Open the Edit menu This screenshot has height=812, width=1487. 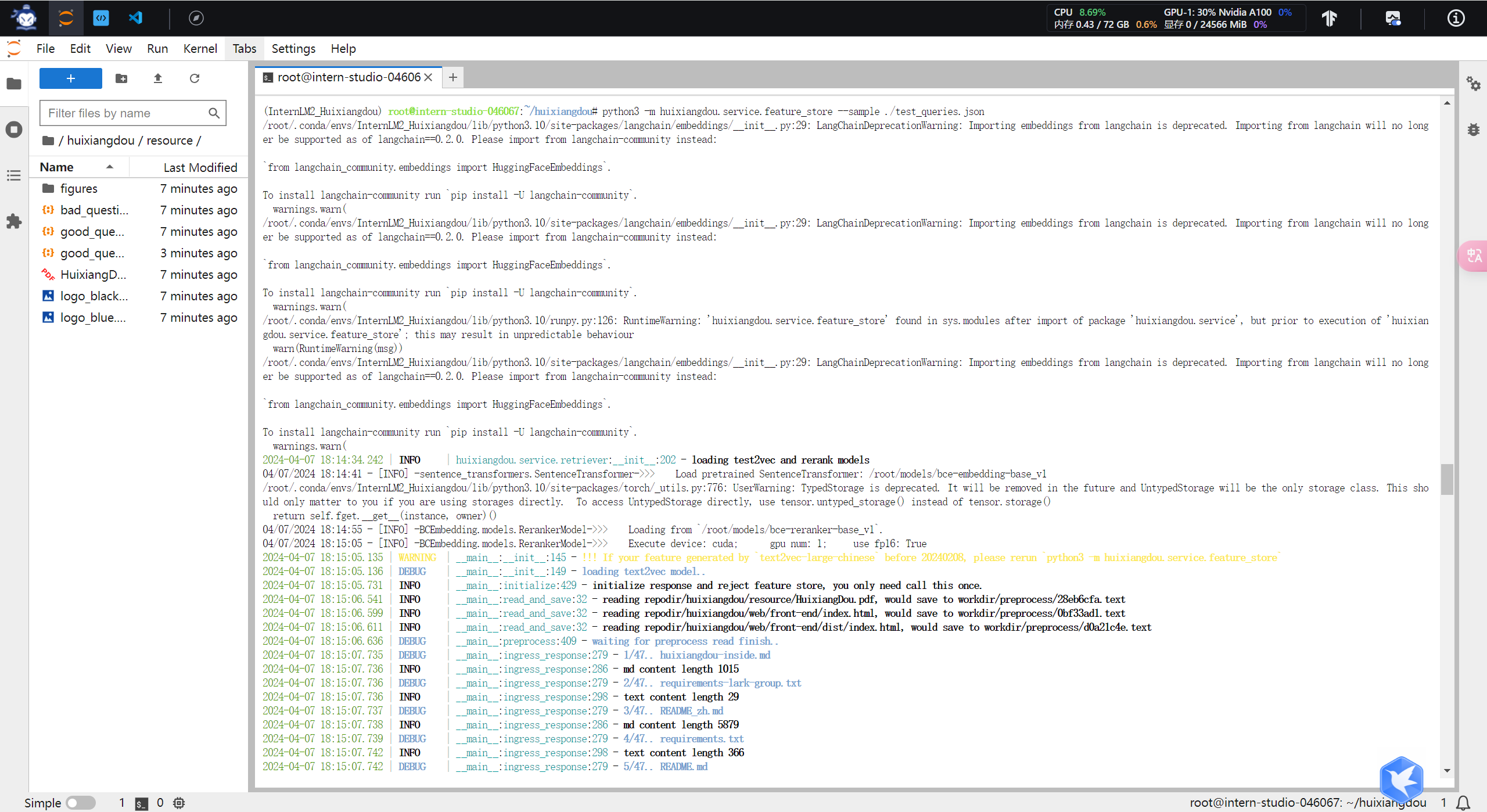80,49
